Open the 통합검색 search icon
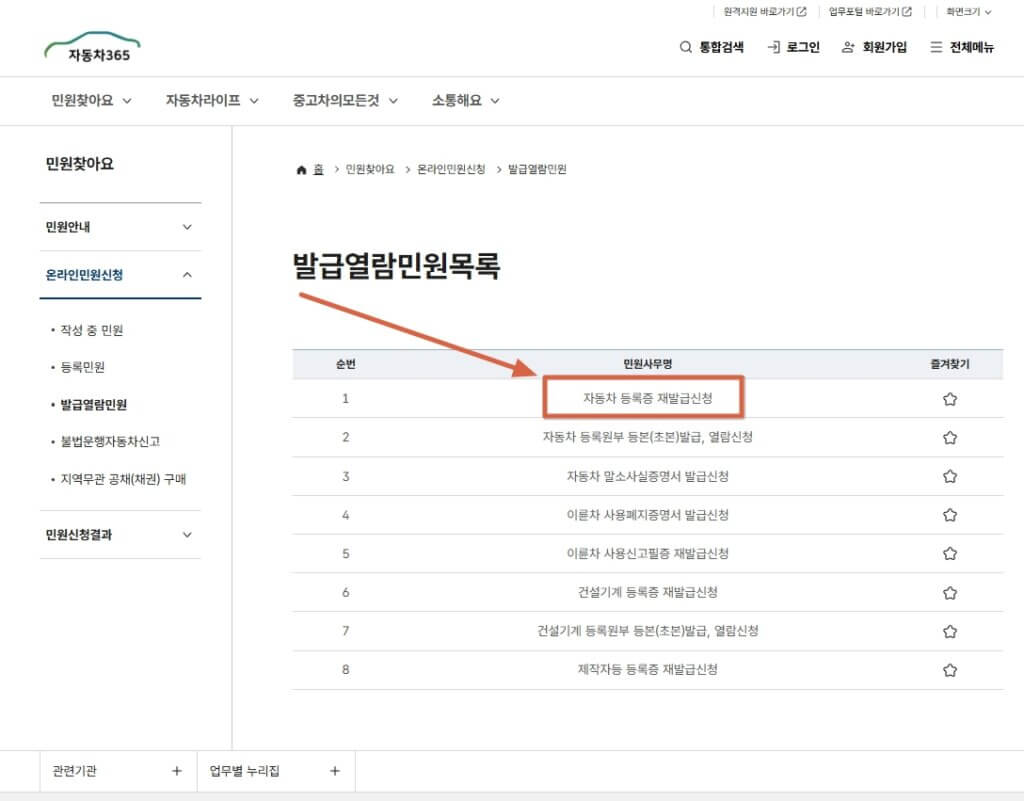 [686, 46]
